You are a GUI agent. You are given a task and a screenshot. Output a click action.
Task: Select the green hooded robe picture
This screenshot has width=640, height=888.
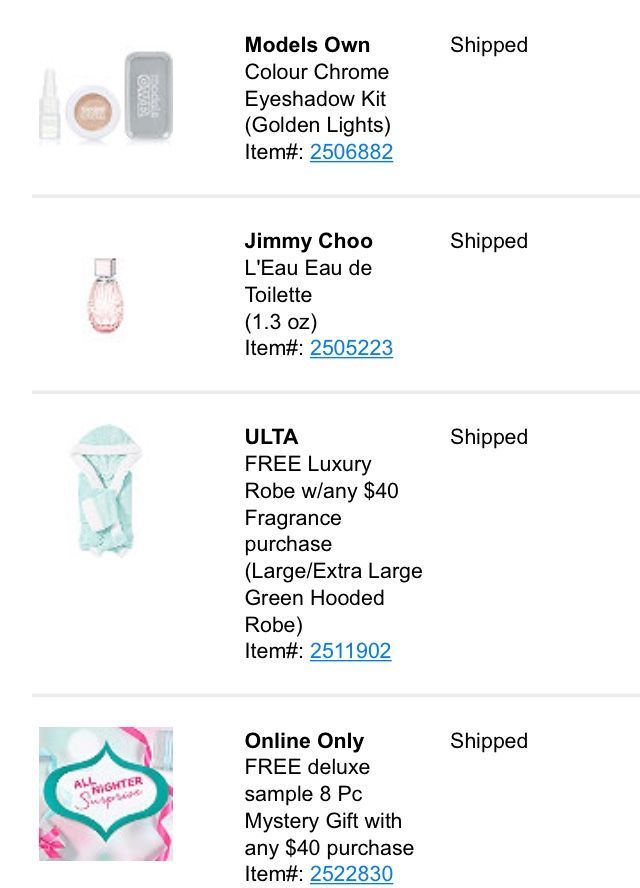[104, 490]
